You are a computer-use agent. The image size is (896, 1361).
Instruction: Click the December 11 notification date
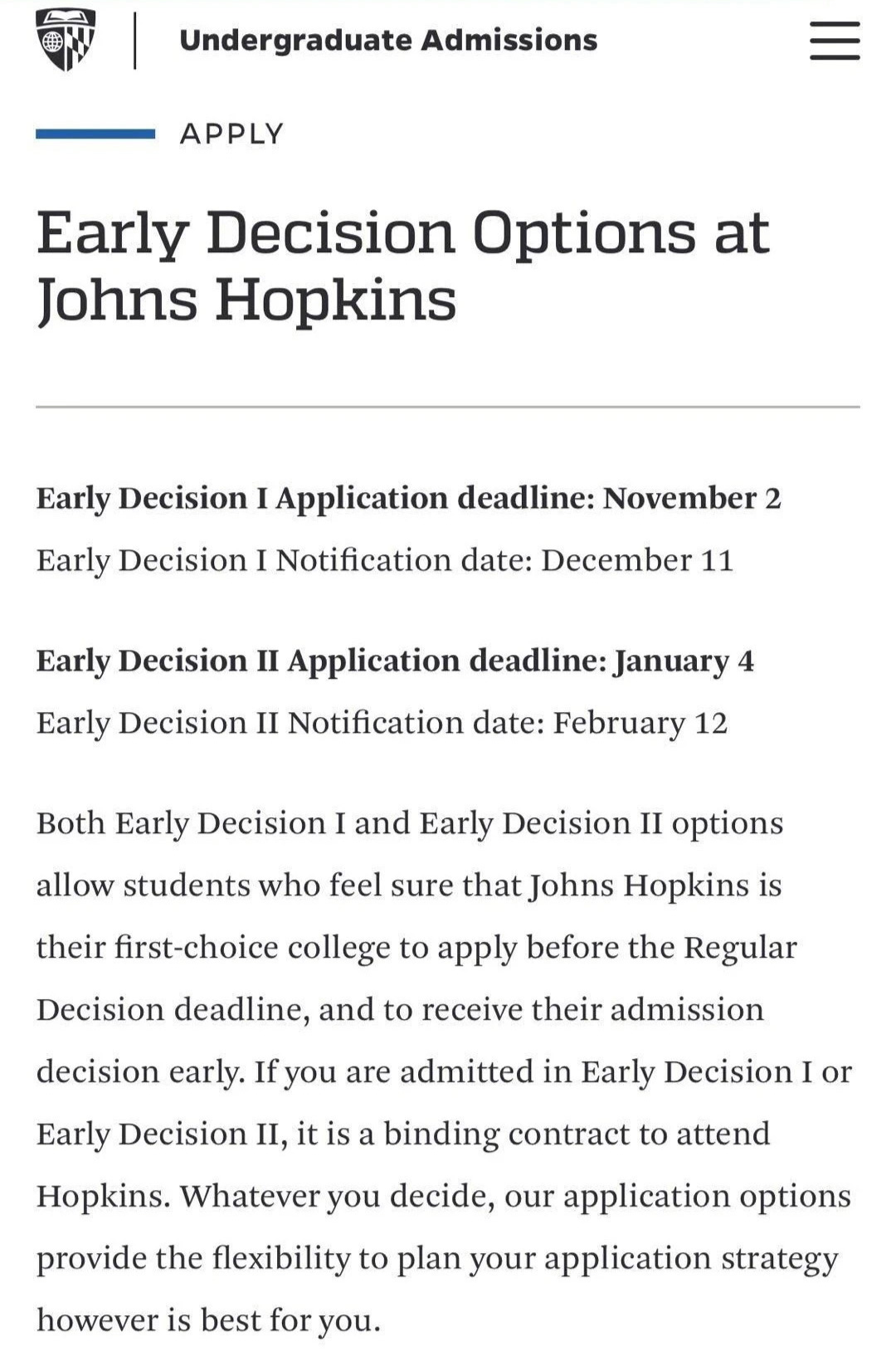click(x=637, y=560)
